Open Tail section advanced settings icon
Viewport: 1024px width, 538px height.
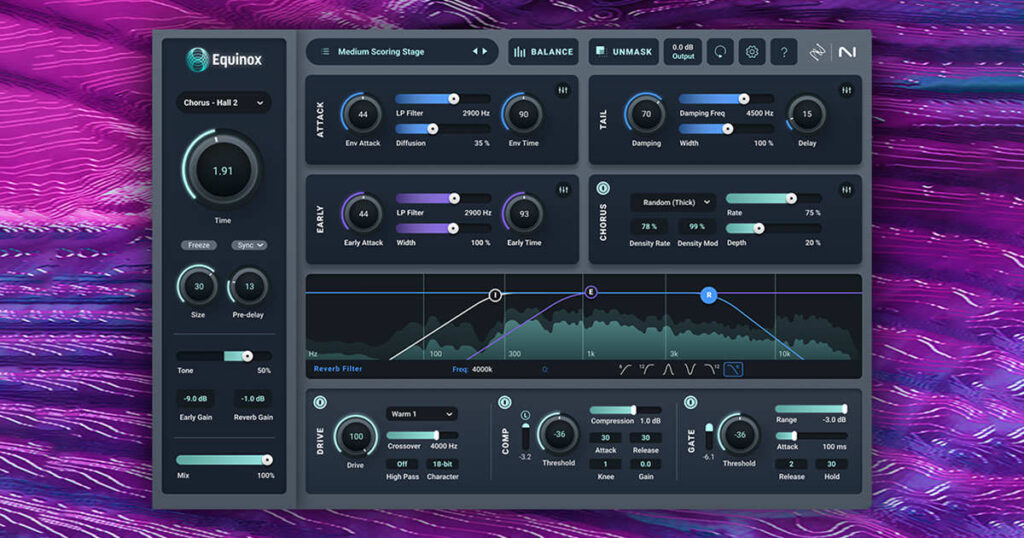tap(846, 90)
